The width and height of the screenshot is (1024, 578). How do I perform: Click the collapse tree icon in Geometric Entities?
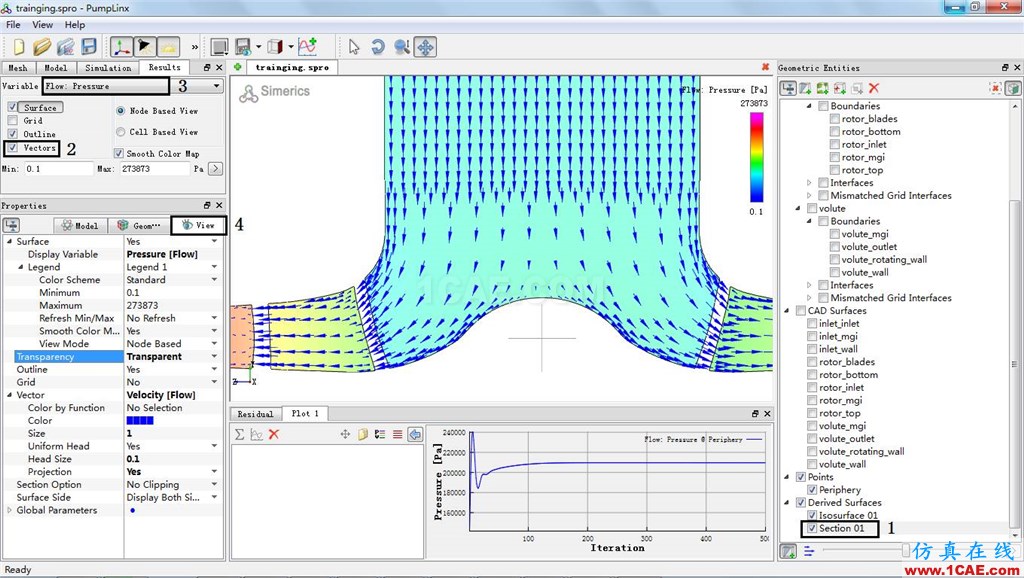[789, 88]
